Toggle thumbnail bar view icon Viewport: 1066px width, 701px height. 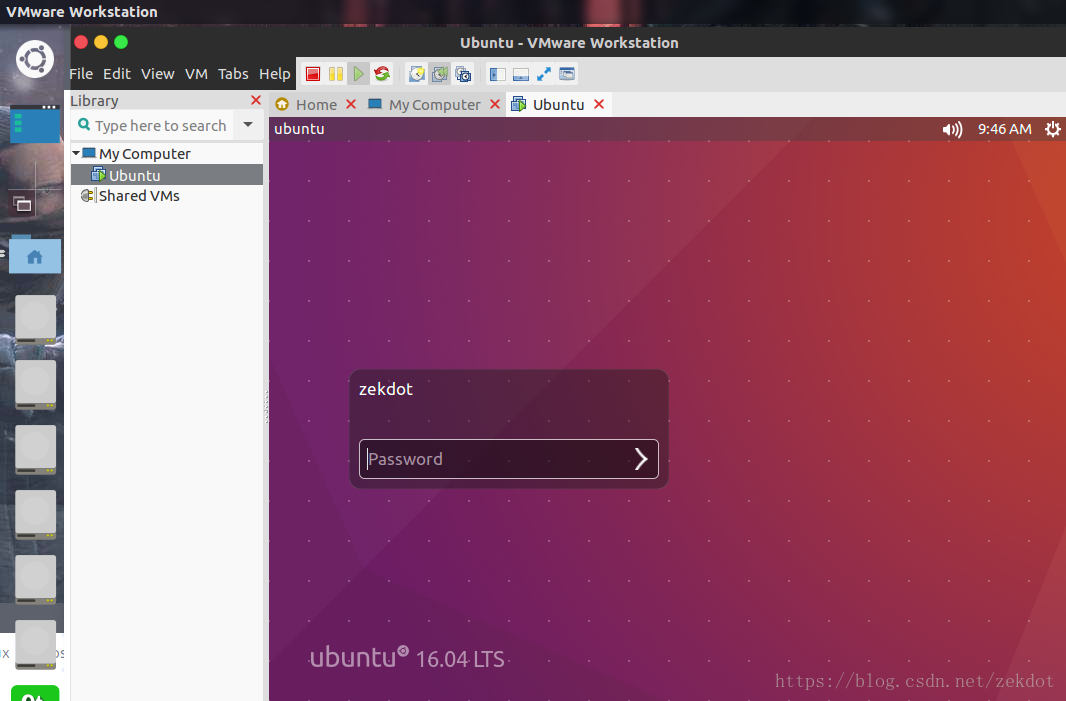coord(521,74)
